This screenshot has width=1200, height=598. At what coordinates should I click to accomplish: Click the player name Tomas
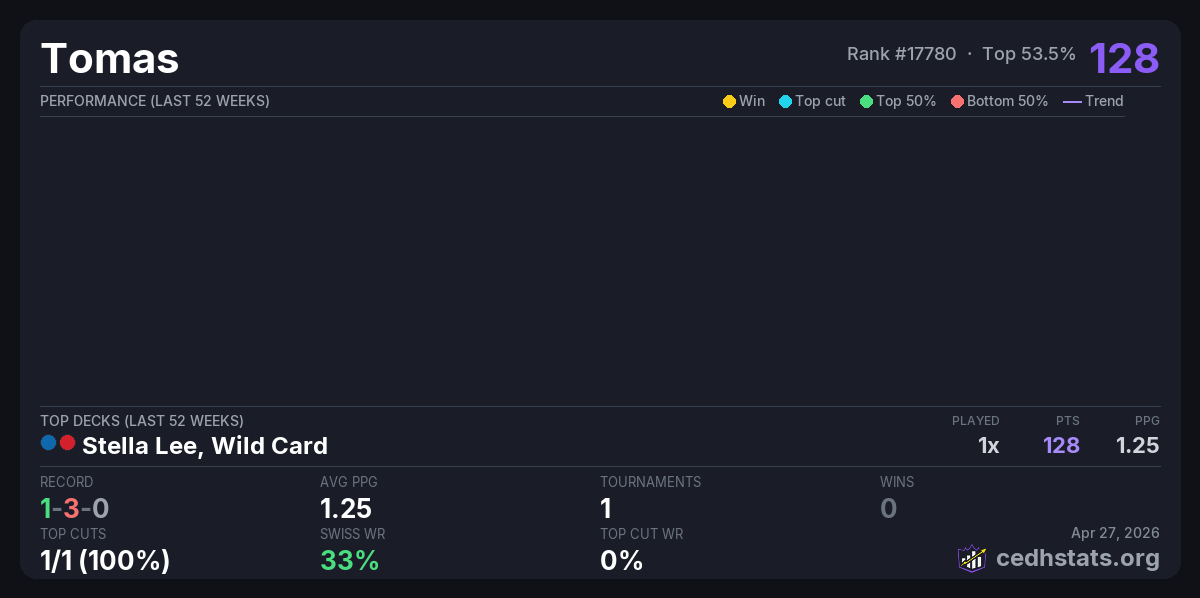(x=110, y=58)
